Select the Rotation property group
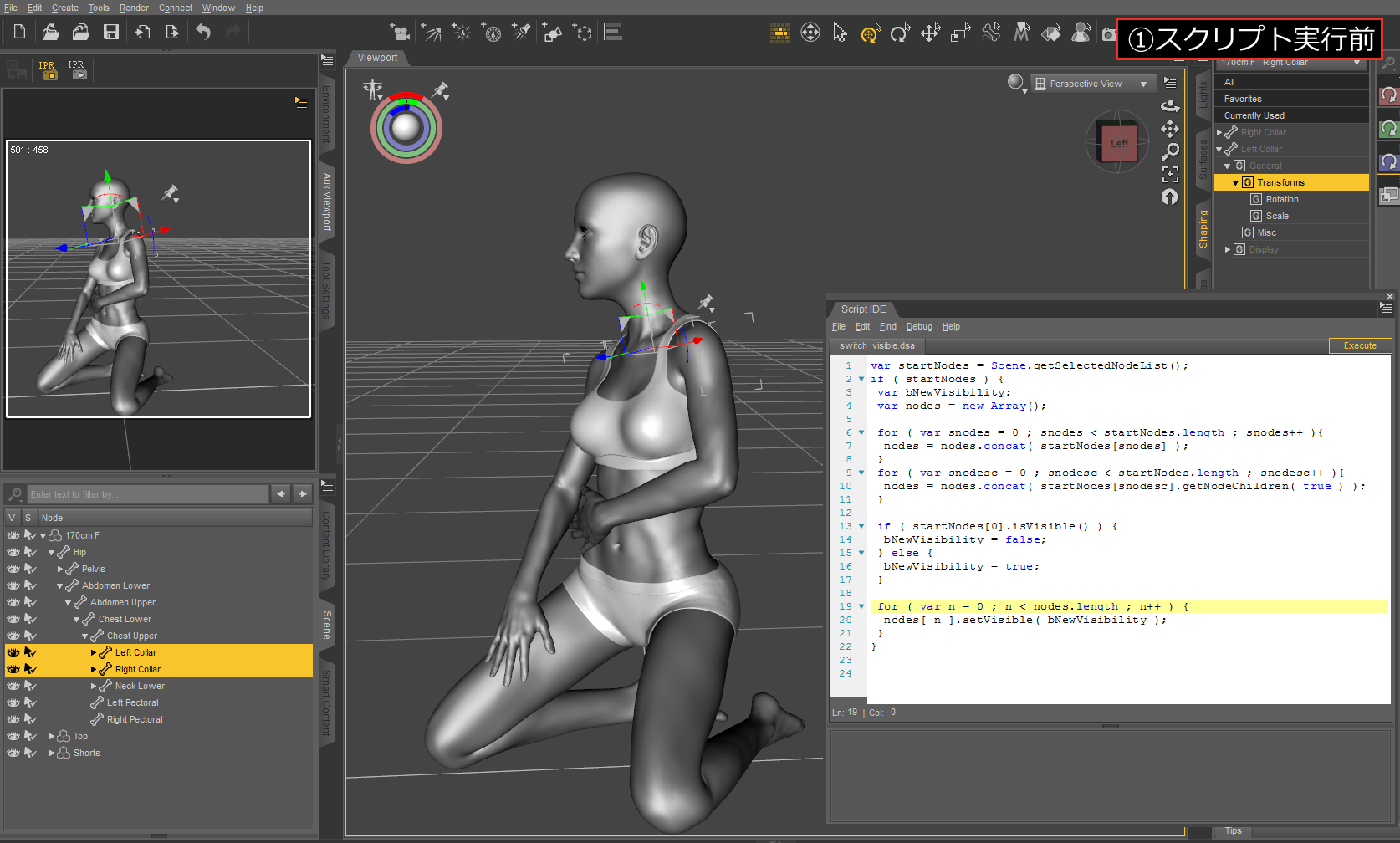1400x843 pixels. pos(1282,199)
